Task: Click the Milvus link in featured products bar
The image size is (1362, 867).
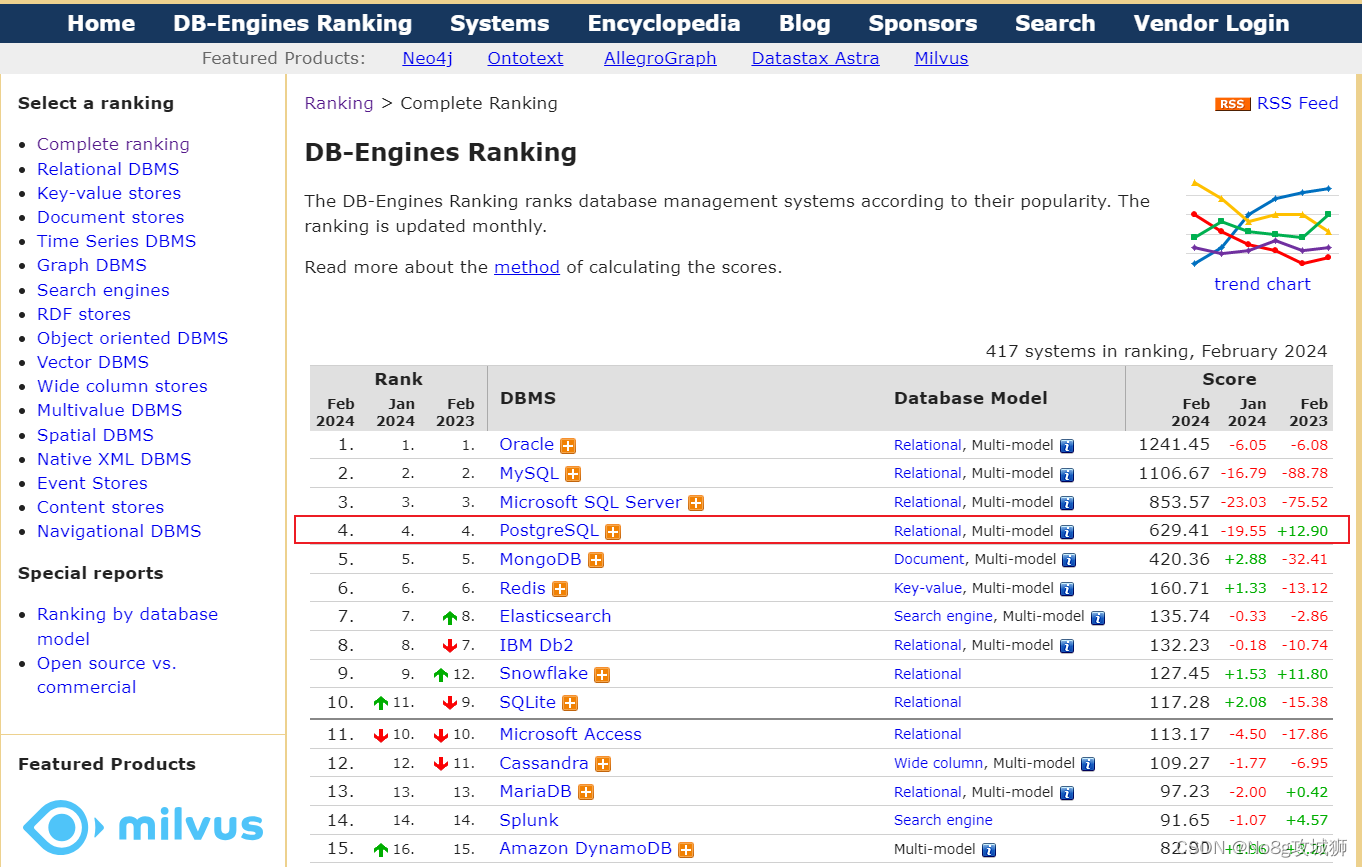Action: point(942,58)
